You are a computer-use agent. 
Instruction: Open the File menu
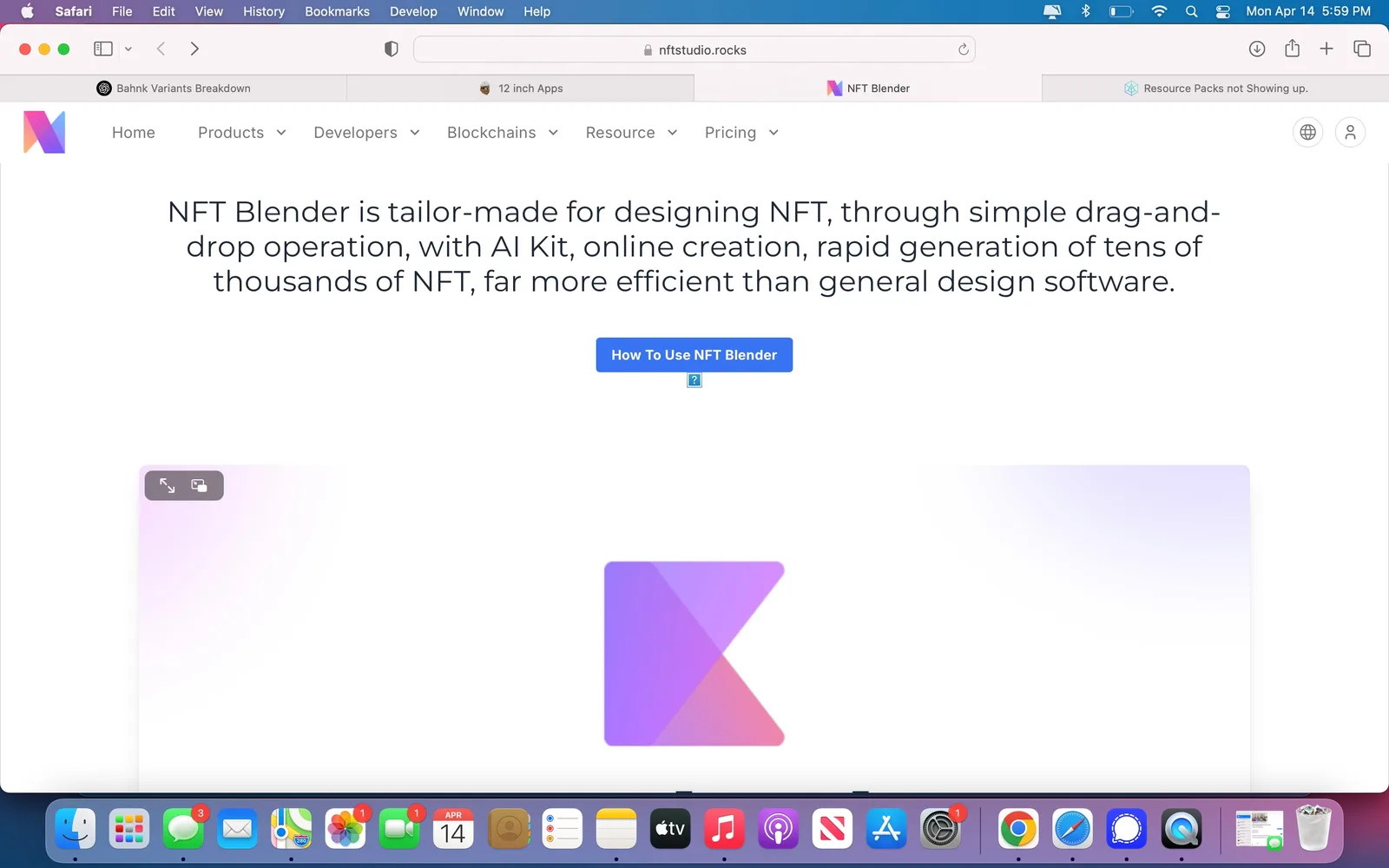[122, 11]
